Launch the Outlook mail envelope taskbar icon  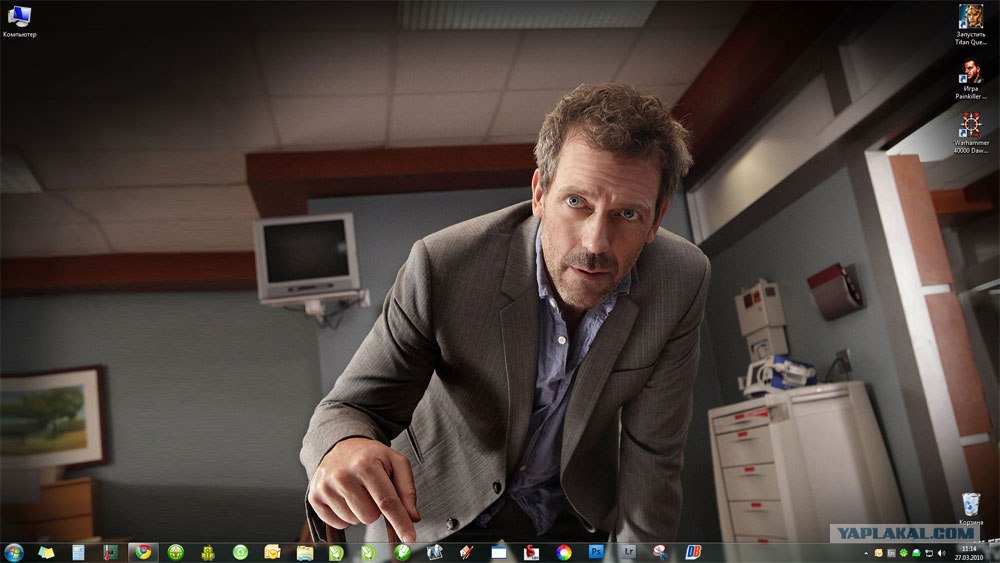[x=272, y=552]
